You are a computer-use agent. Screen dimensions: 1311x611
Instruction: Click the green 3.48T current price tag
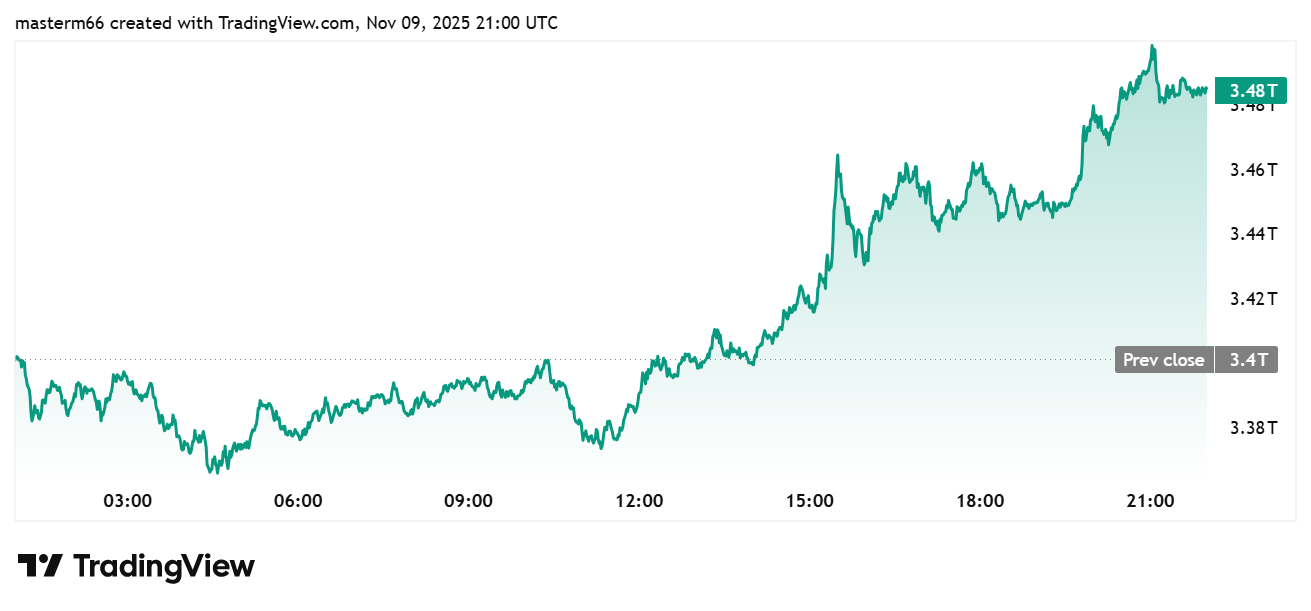pos(1246,90)
